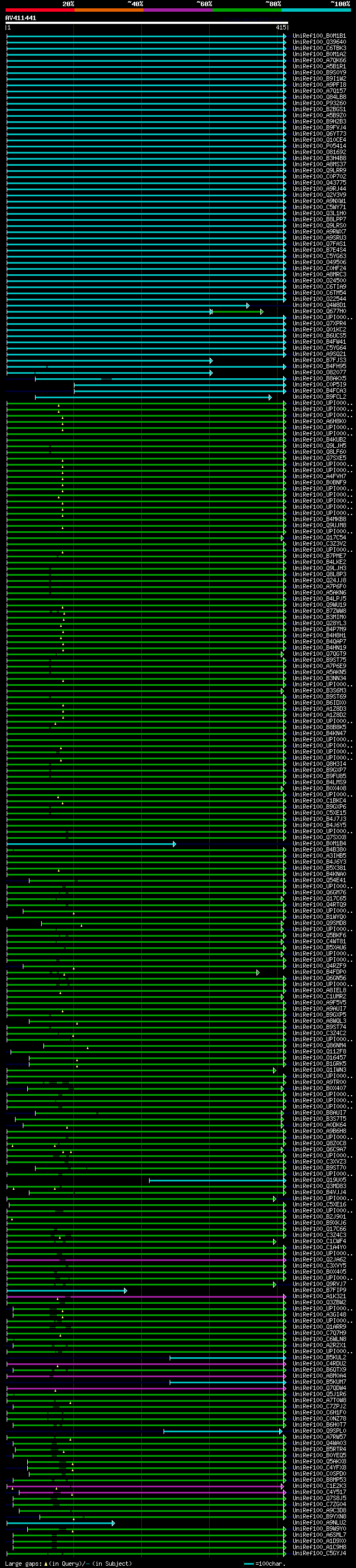Click the cyan ~100% identity legend bar
The image size is (356, 1568).
316,10
